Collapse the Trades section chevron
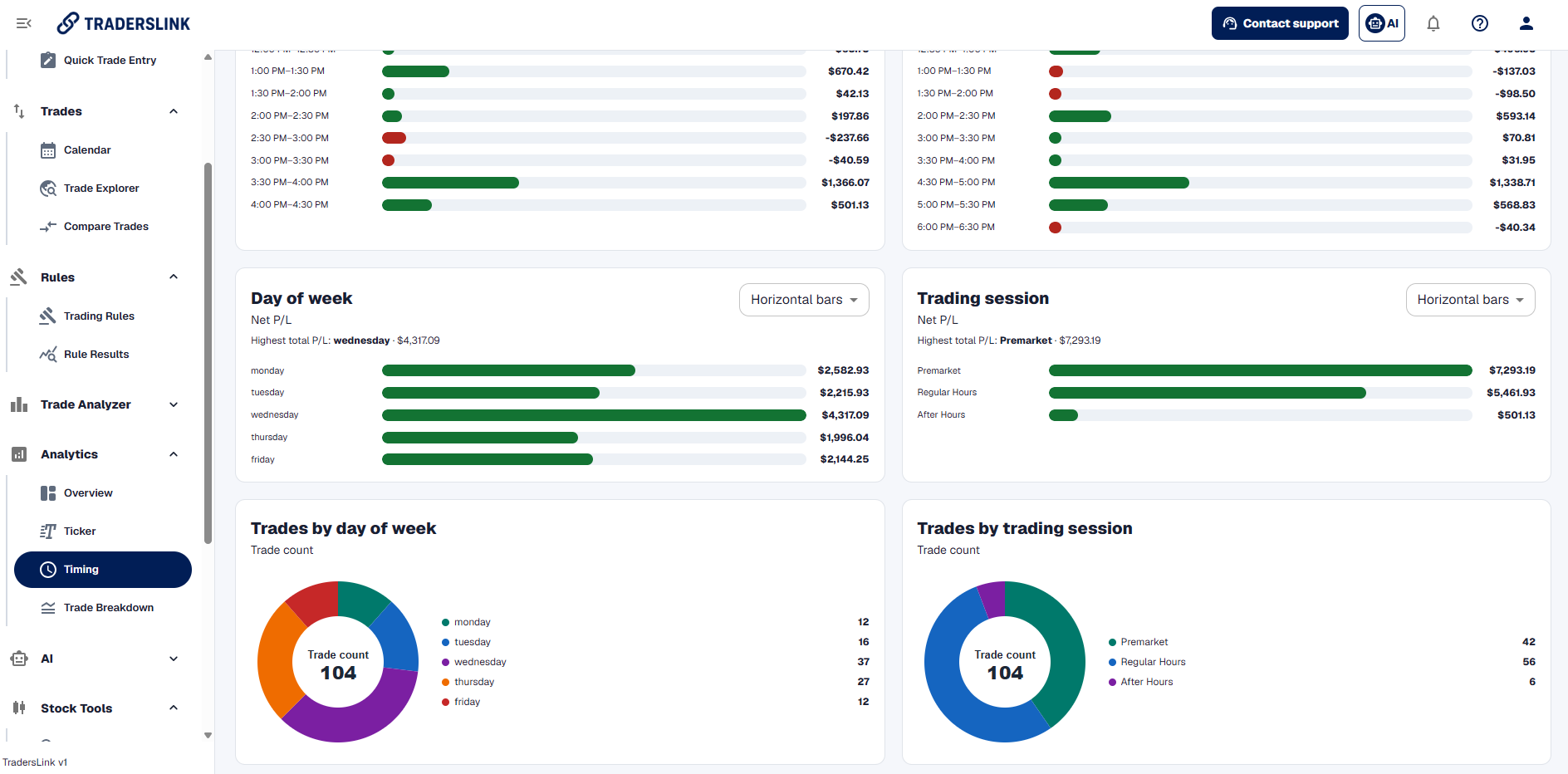Image resolution: width=1568 pixels, height=774 pixels. 174,111
